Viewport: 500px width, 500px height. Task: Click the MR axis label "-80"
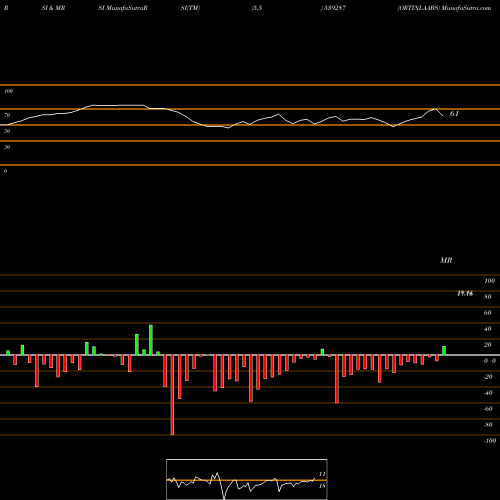point(488,425)
